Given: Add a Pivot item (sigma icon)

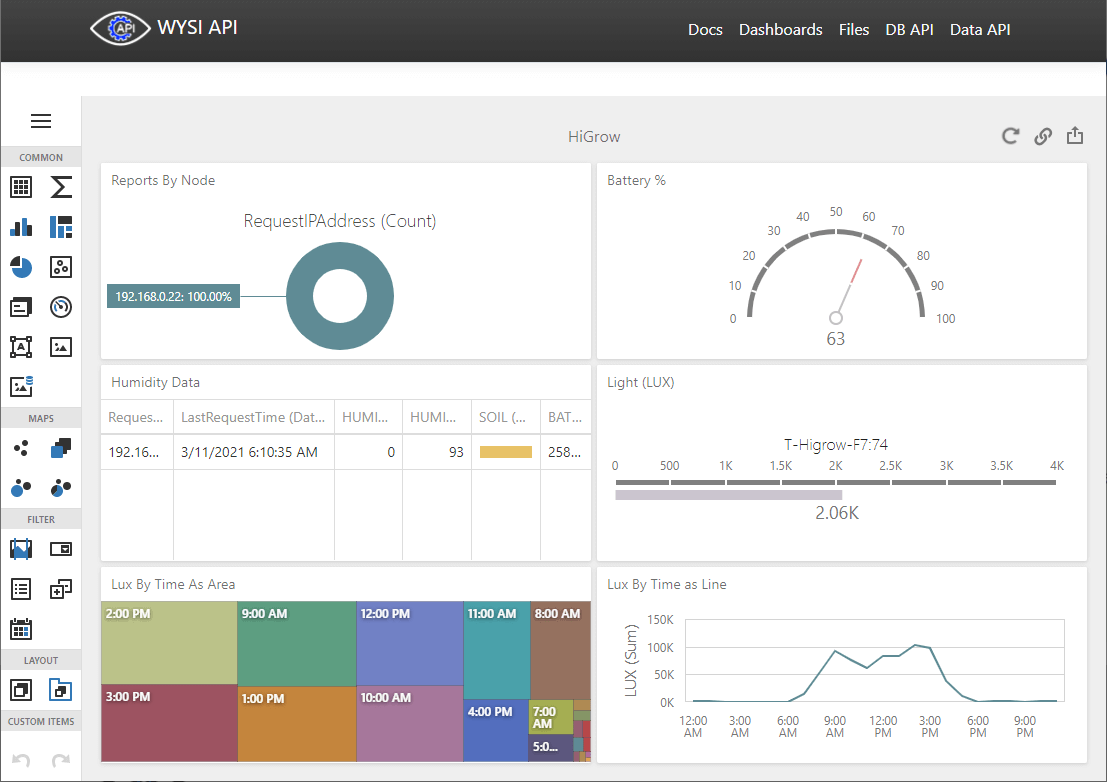Looking at the screenshot, I should point(61,187).
